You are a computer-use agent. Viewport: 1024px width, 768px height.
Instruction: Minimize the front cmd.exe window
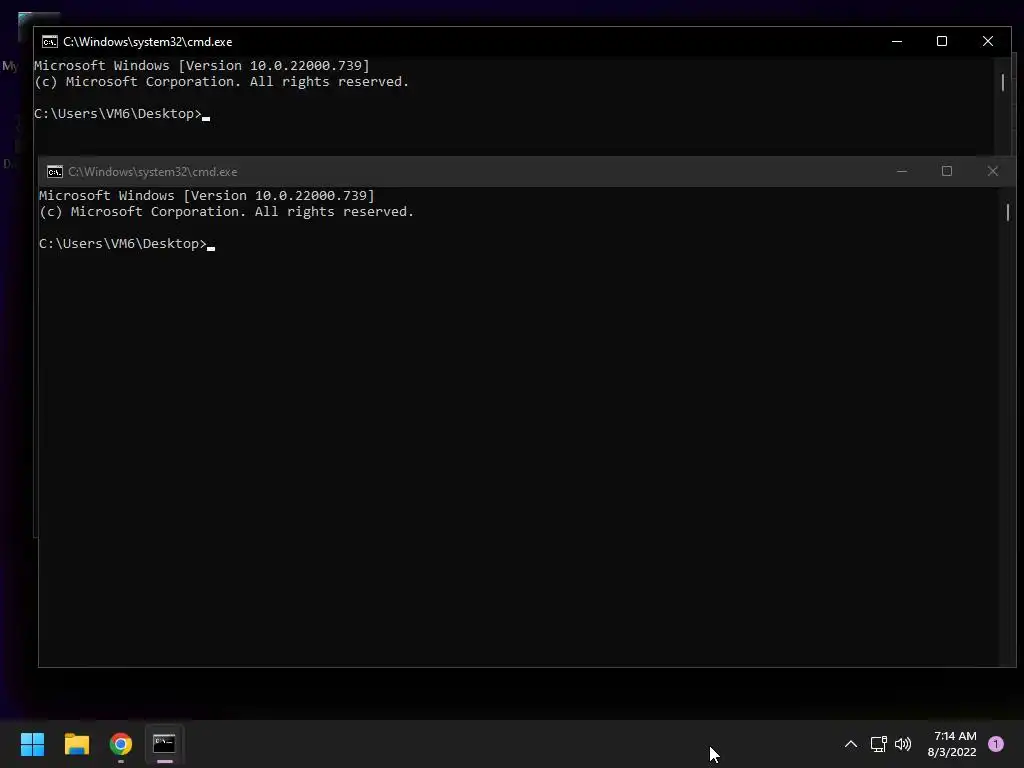pyautogui.click(x=902, y=171)
